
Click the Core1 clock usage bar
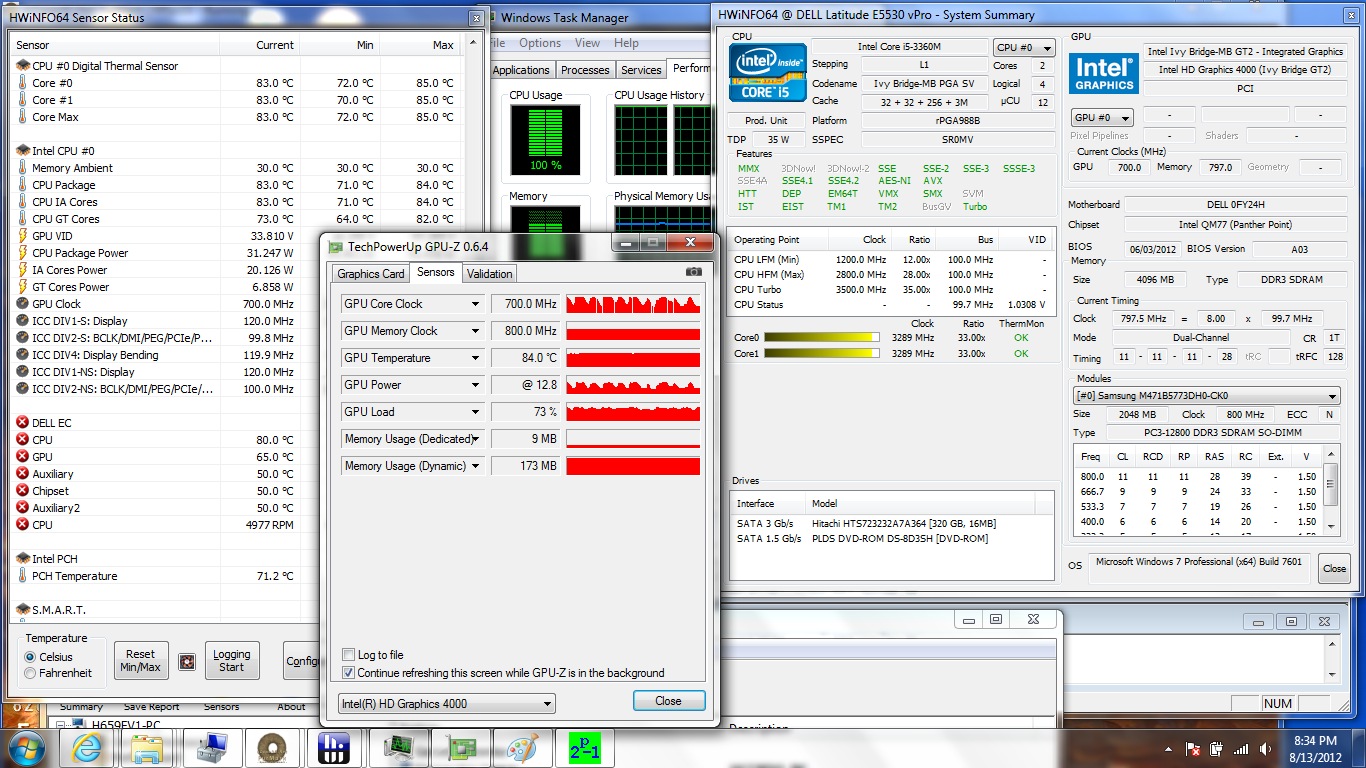click(821, 354)
